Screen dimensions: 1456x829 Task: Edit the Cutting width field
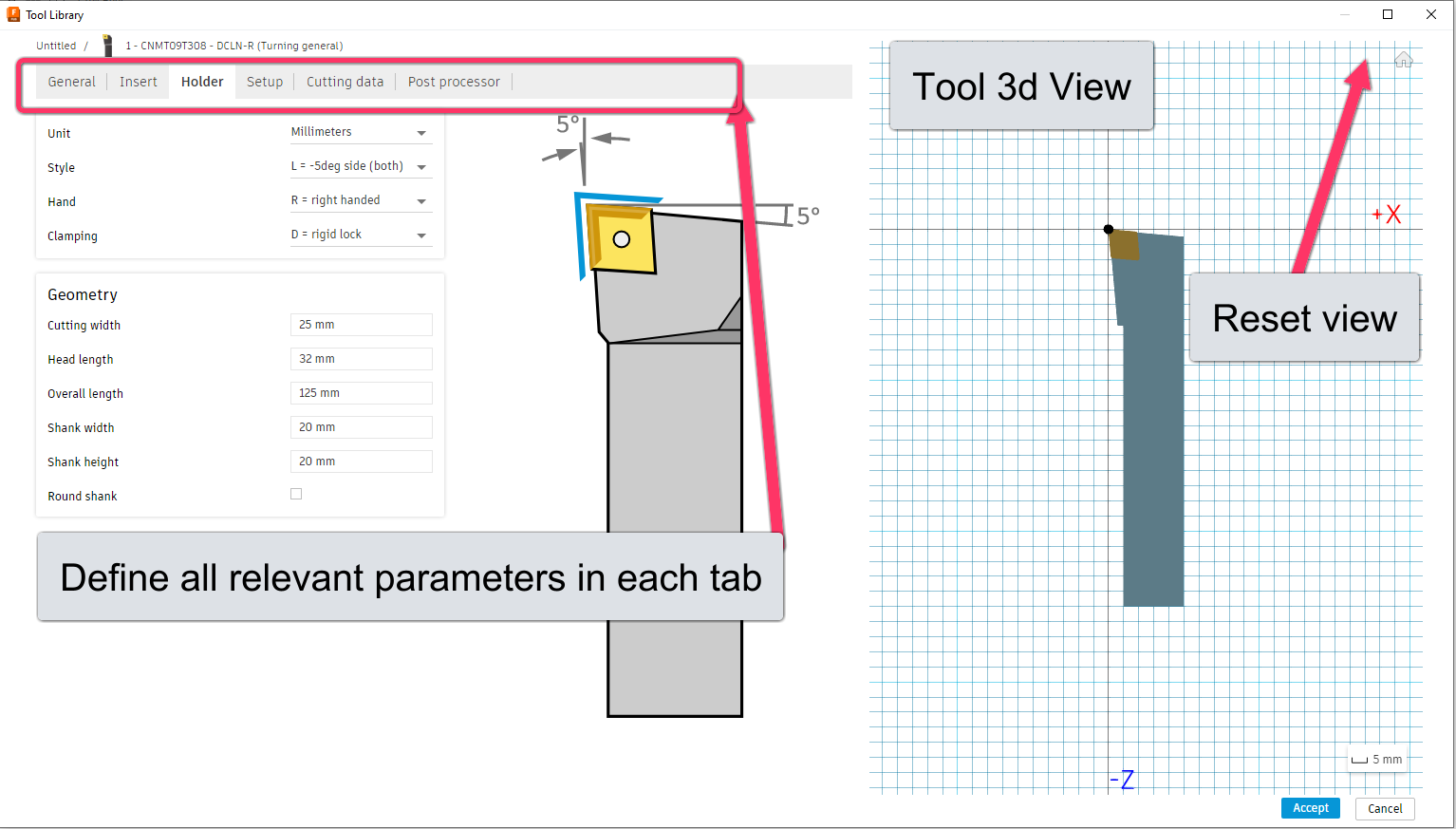pos(361,324)
